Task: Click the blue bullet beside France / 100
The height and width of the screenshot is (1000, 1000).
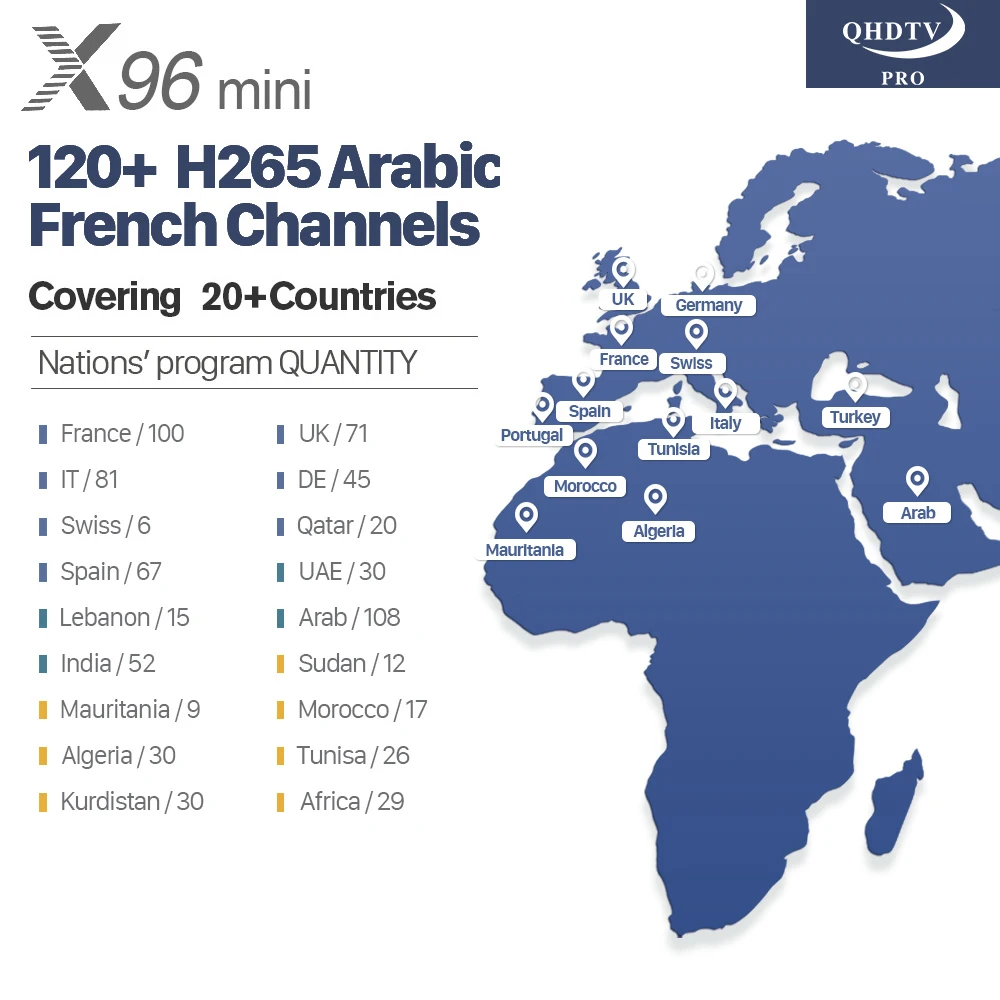Action: [x=43, y=434]
